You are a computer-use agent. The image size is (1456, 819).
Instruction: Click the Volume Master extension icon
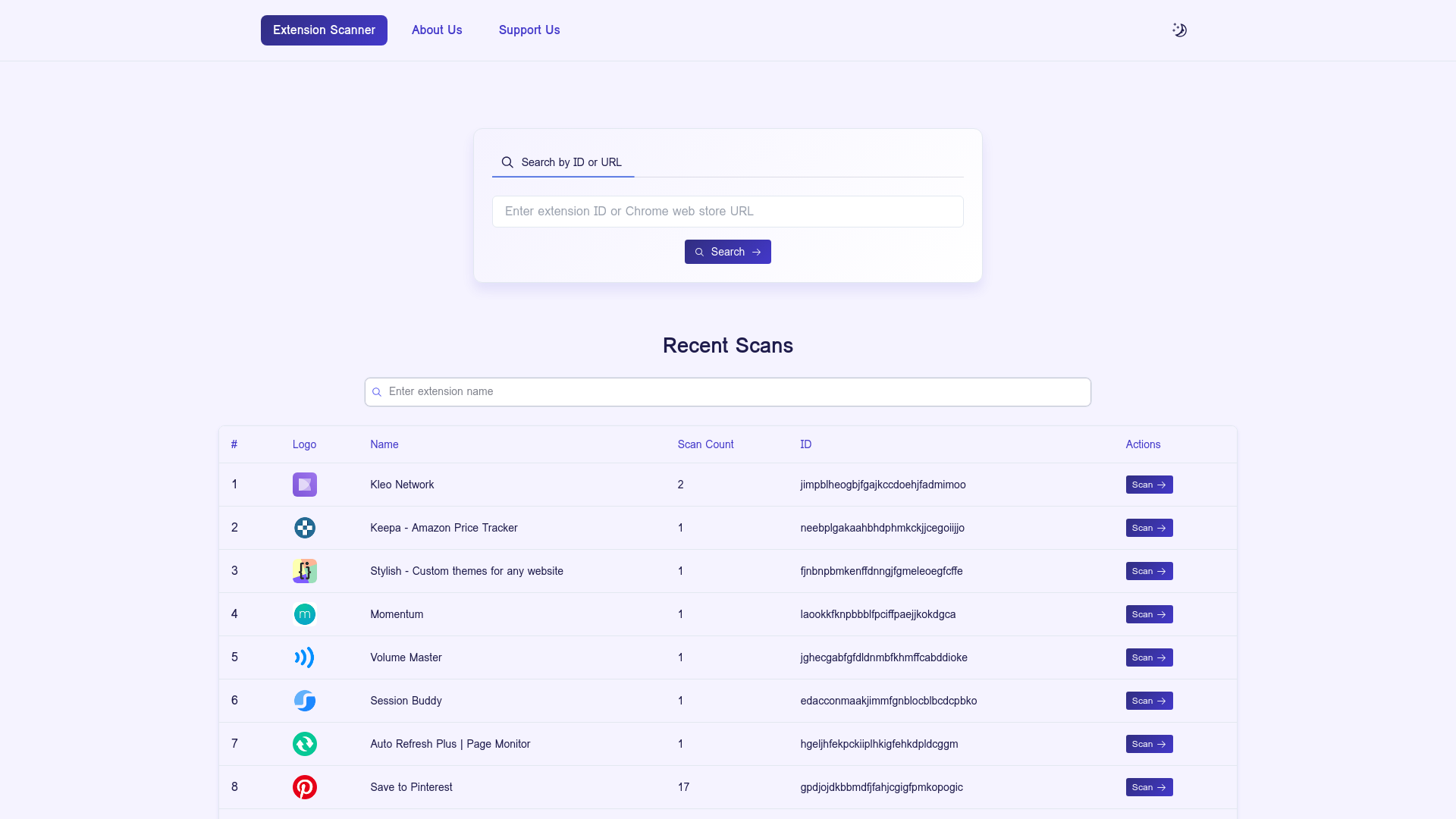305,657
